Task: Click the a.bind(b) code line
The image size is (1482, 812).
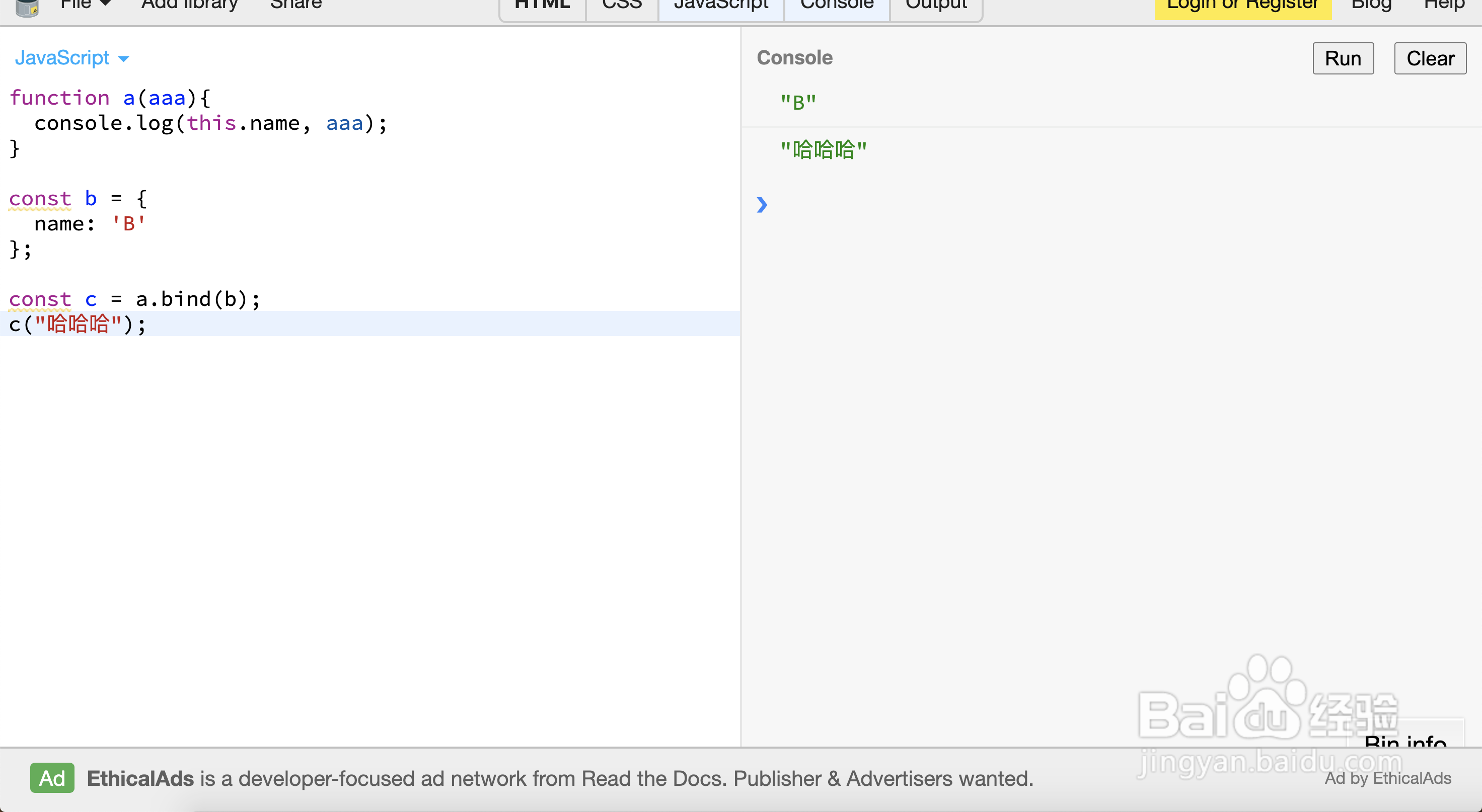Action: point(134,299)
